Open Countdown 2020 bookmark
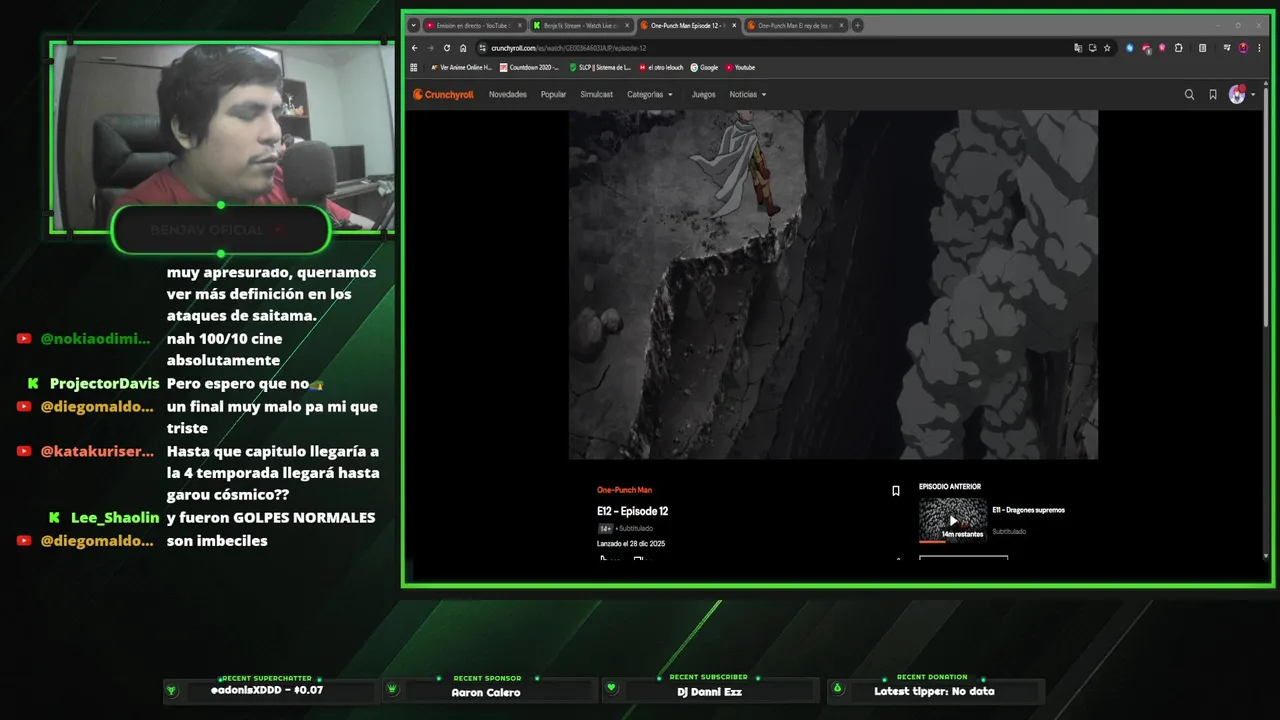This screenshot has height=720, width=1280. click(529, 68)
